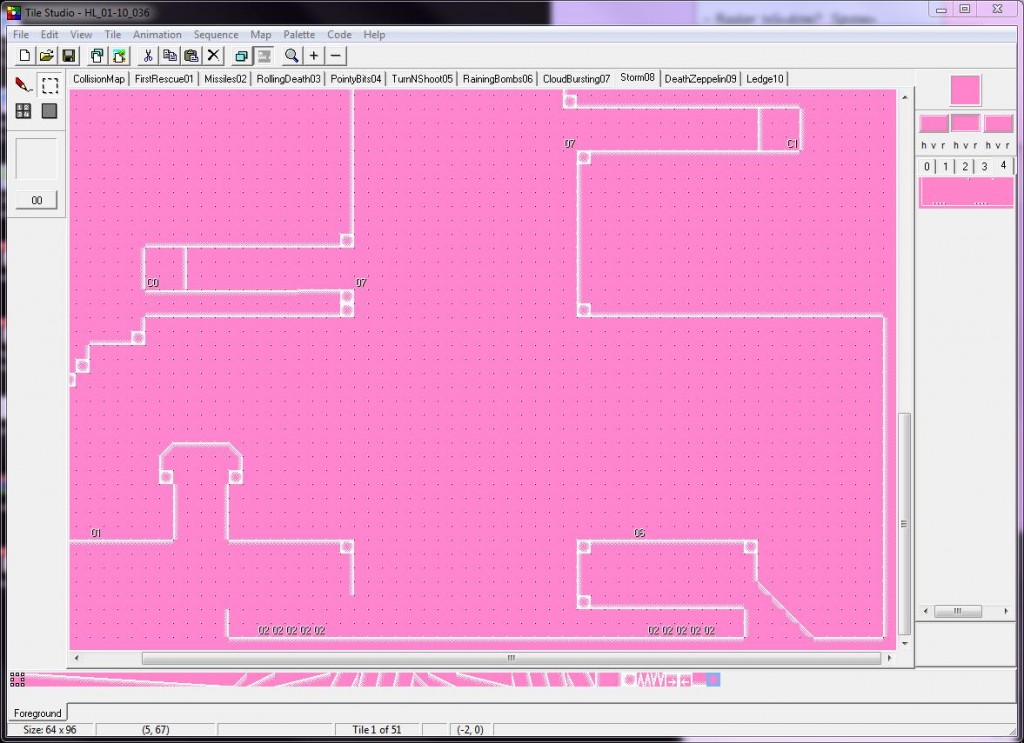Switch to the CloudBursting07 tab

[577, 79]
